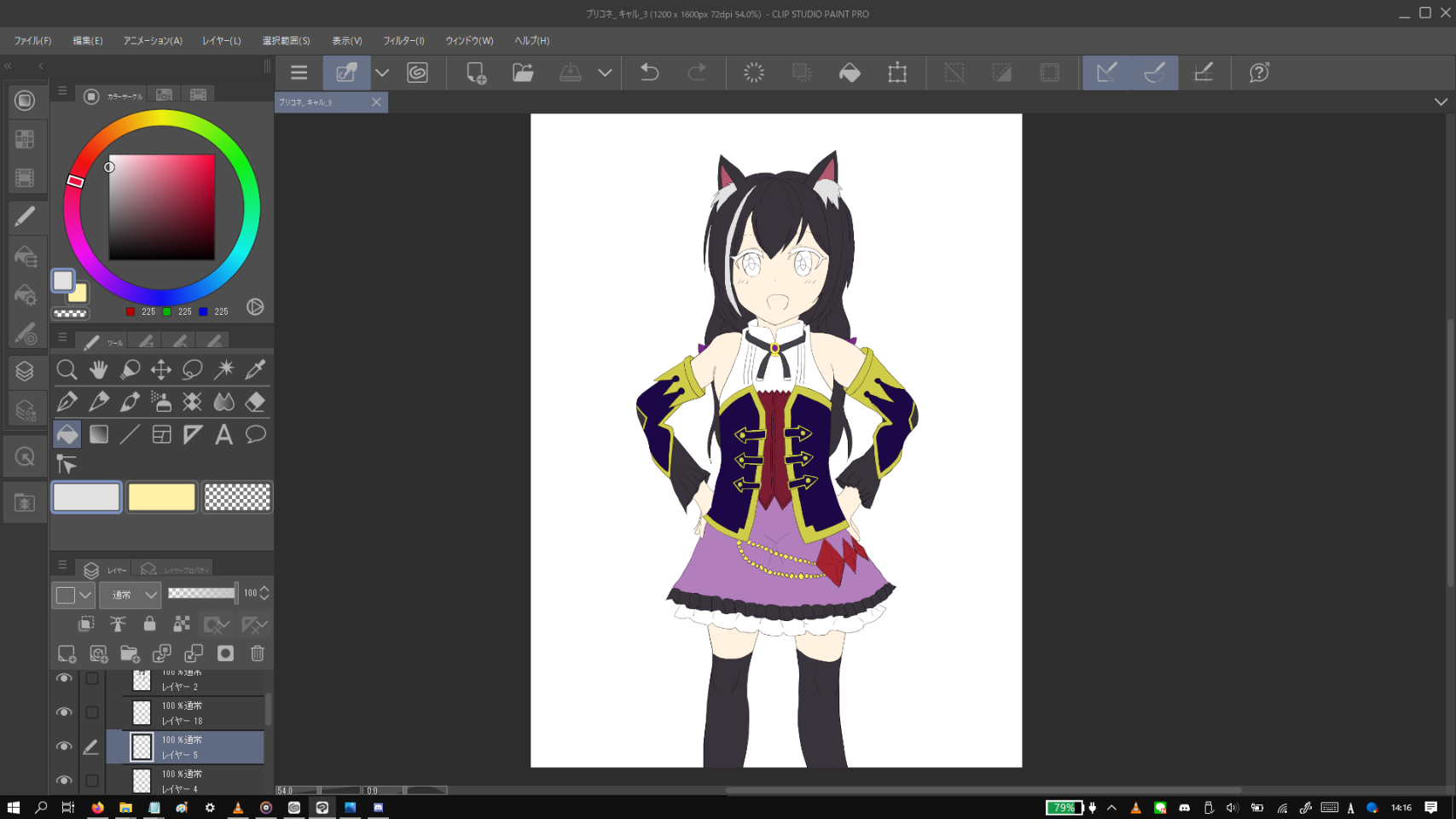The width and height of the screenshot is (1456, 819).
Task: Select the Eyedropper tool
Action: [x=255, y=369]
